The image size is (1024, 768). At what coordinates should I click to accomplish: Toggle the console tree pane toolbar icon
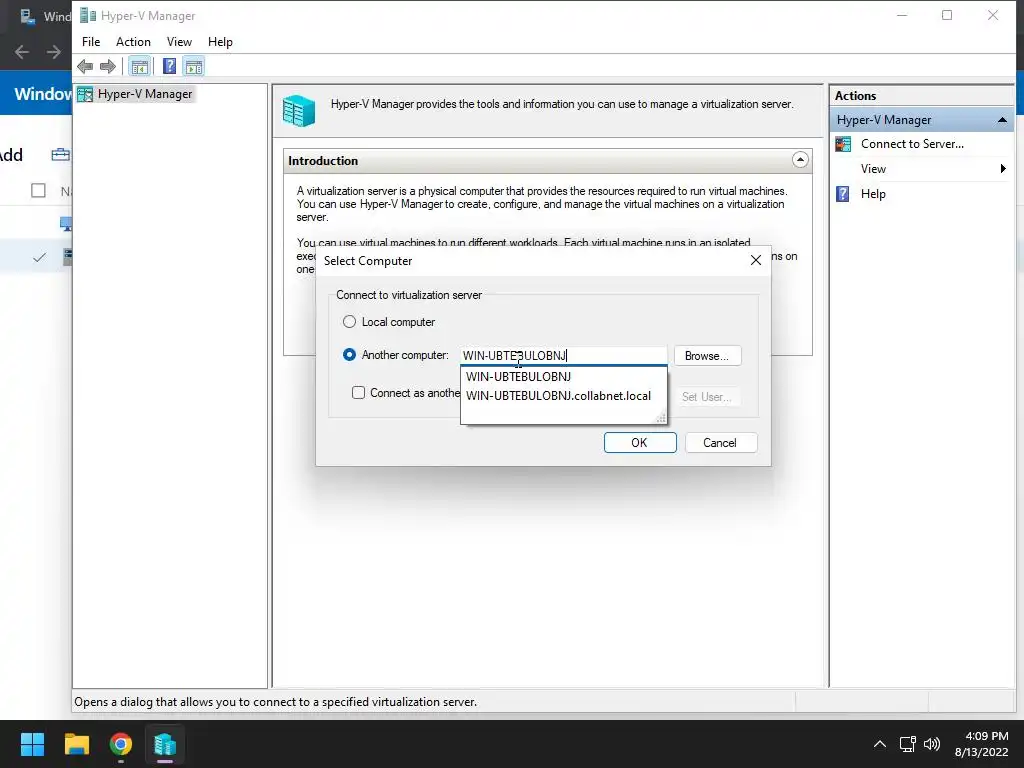(x=139, y=66)
